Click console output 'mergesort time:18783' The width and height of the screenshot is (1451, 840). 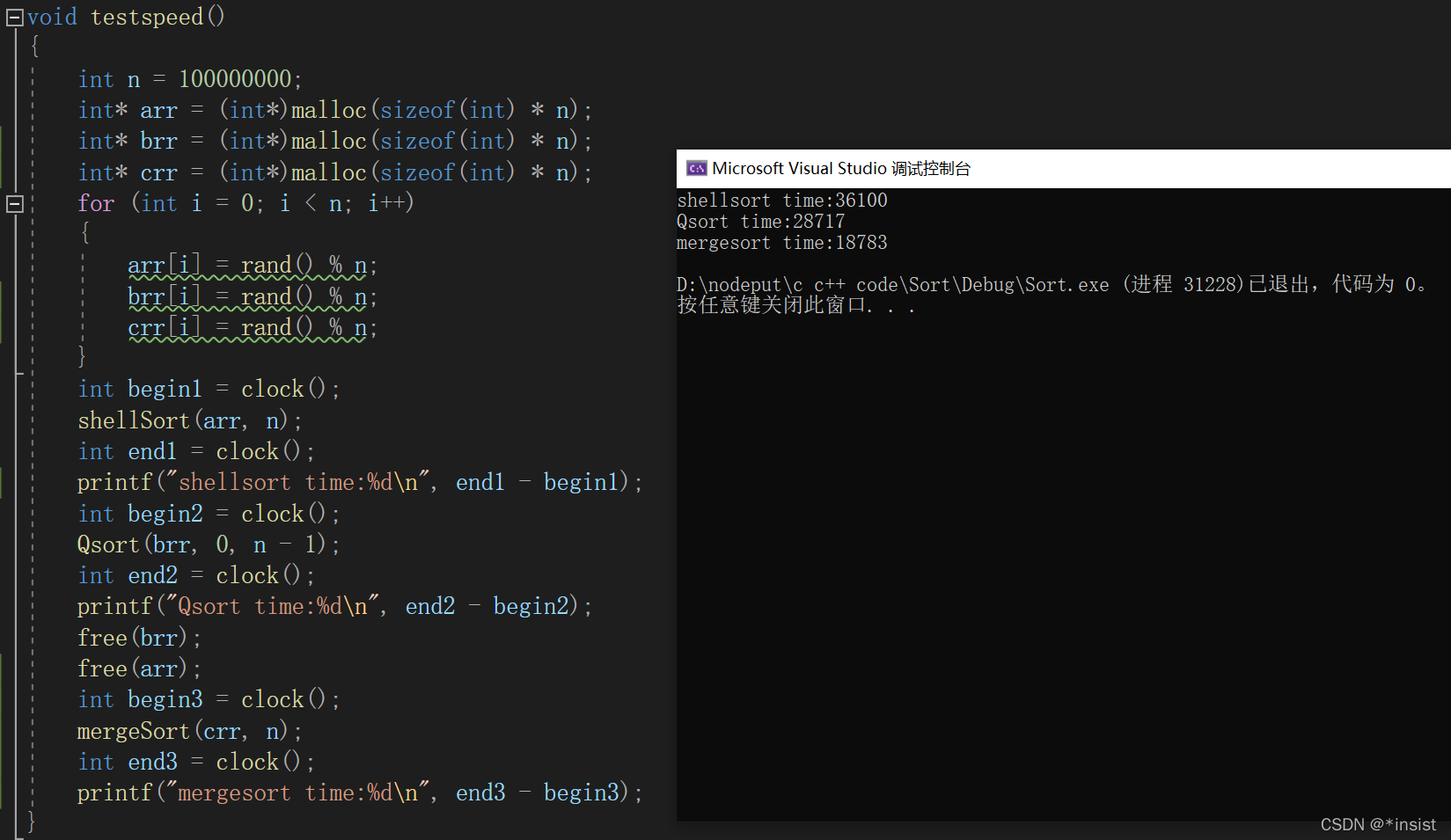coord(782,243)
